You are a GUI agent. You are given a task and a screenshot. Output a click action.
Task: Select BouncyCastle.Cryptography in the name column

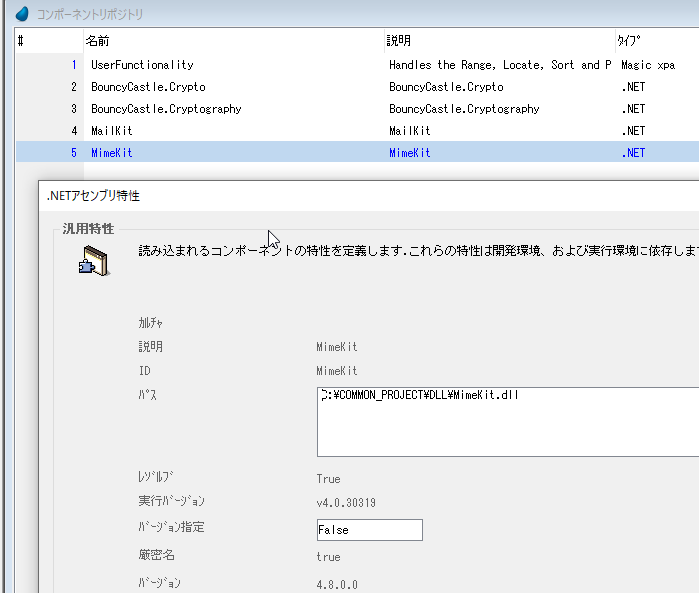coord(166,109)
